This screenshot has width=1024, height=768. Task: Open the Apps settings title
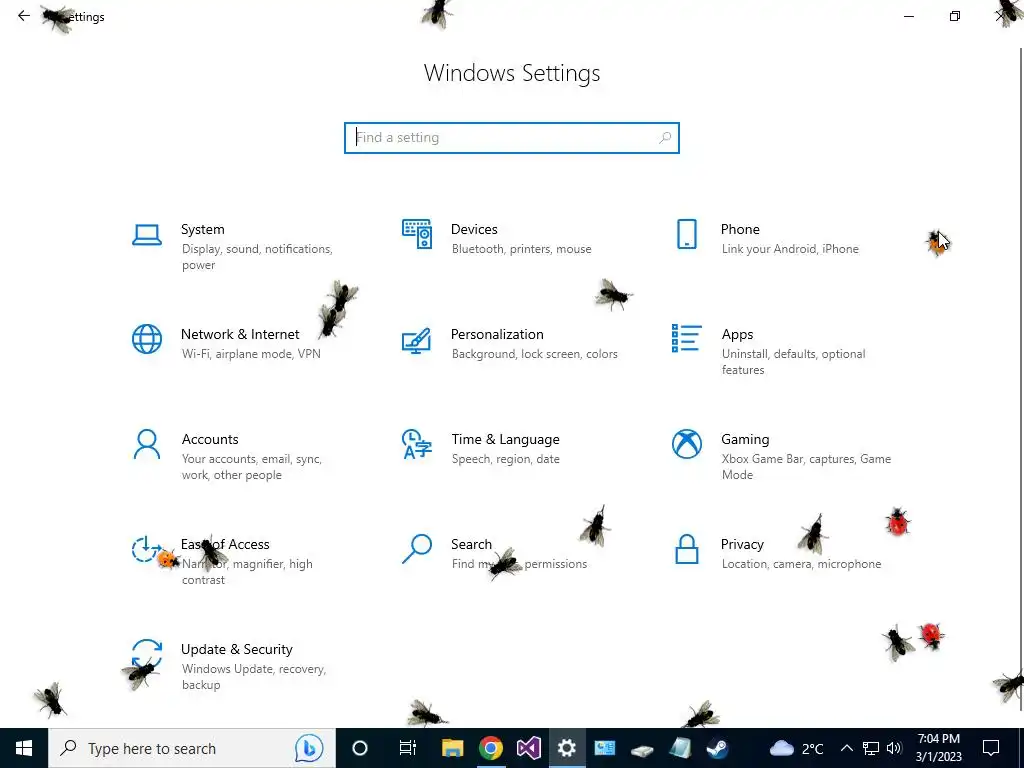737,334
